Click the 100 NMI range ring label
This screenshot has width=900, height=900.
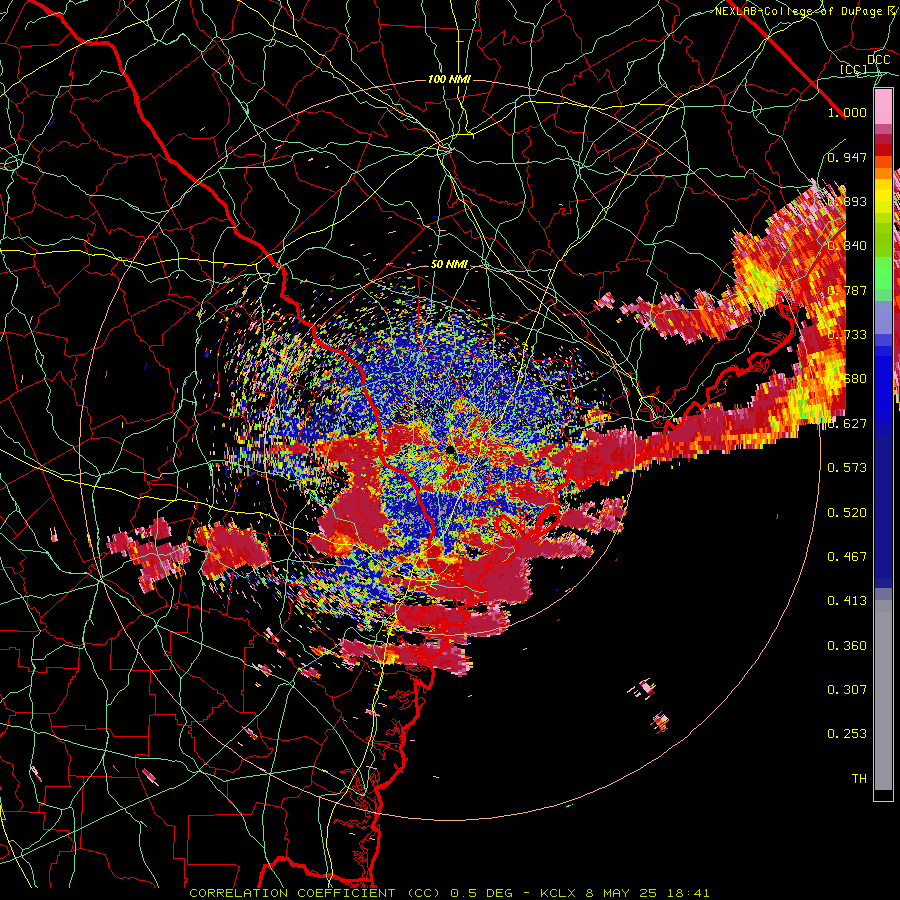[x=449, y=79]
